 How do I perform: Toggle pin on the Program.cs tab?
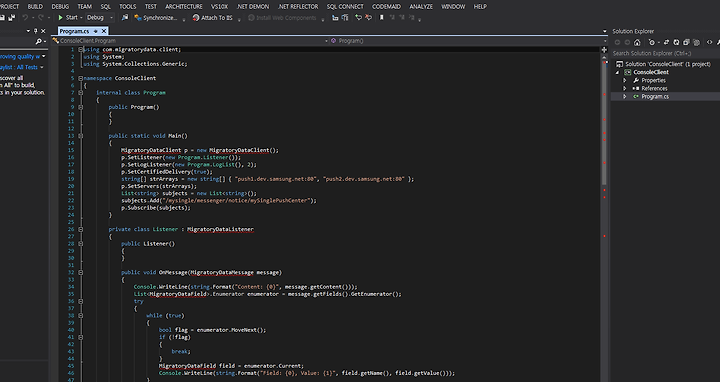[x=96, y=31]
